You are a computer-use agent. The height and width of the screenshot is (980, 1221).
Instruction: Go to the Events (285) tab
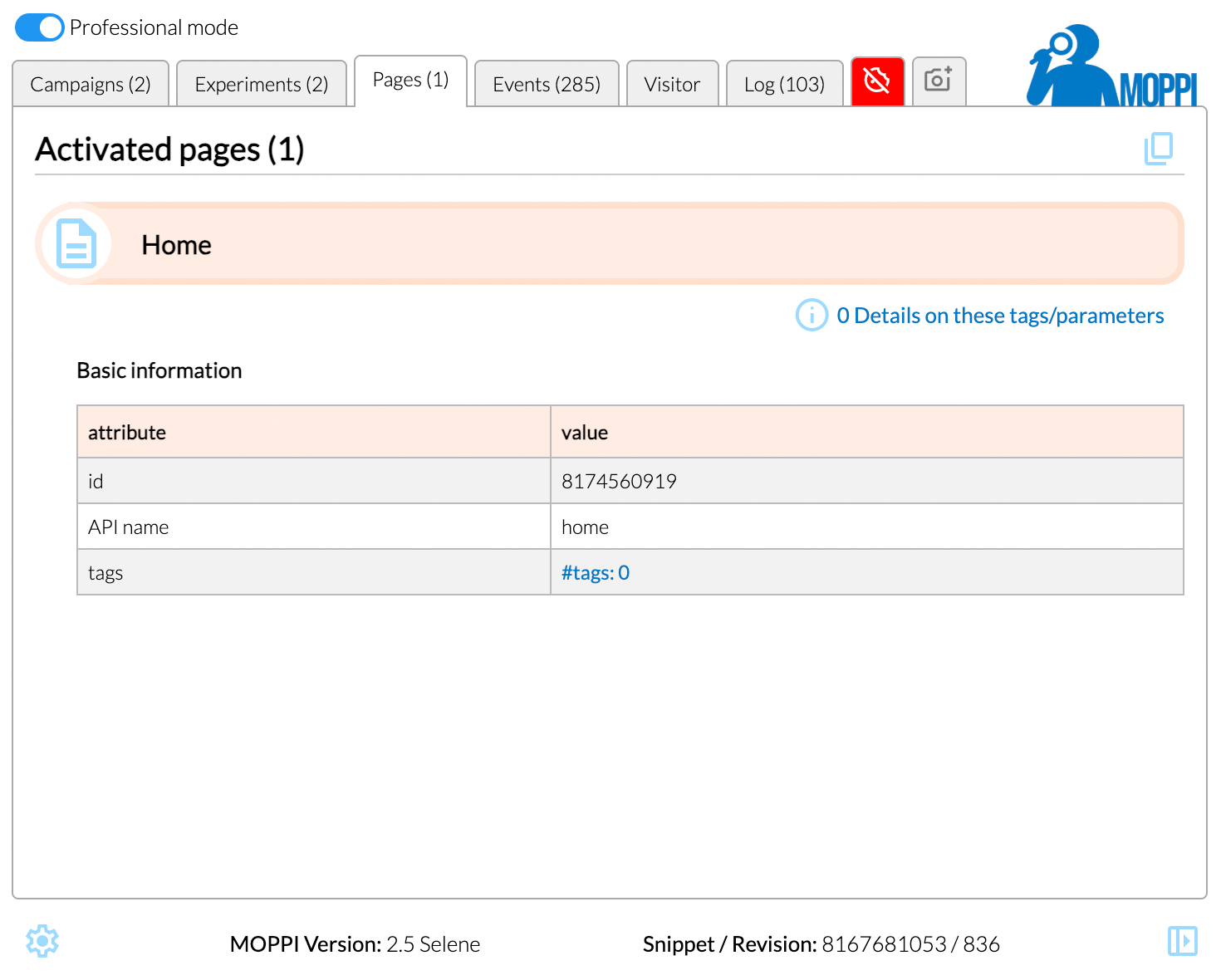click(546, 85)
